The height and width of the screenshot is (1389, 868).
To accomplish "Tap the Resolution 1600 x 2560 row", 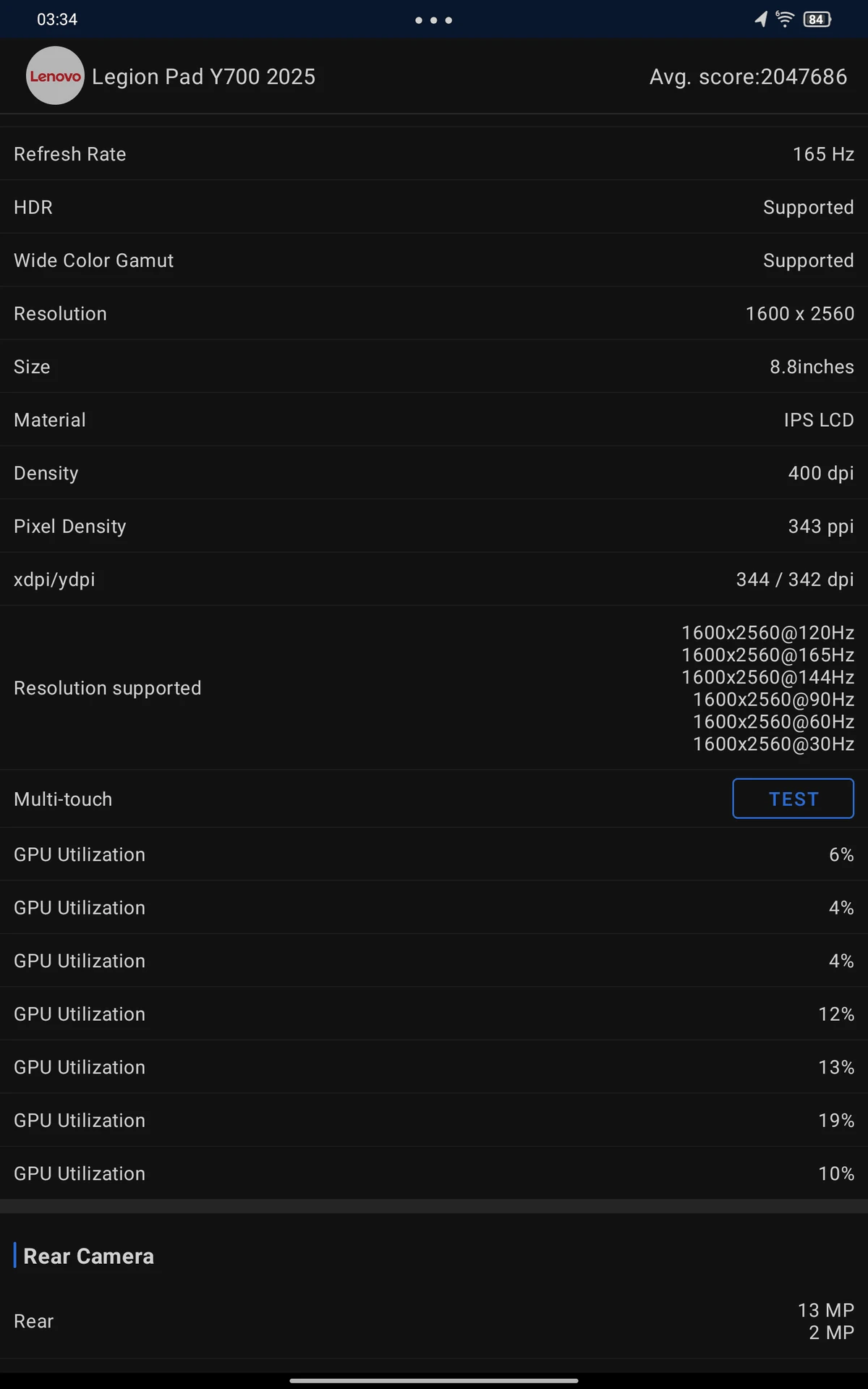I will 434,313.
